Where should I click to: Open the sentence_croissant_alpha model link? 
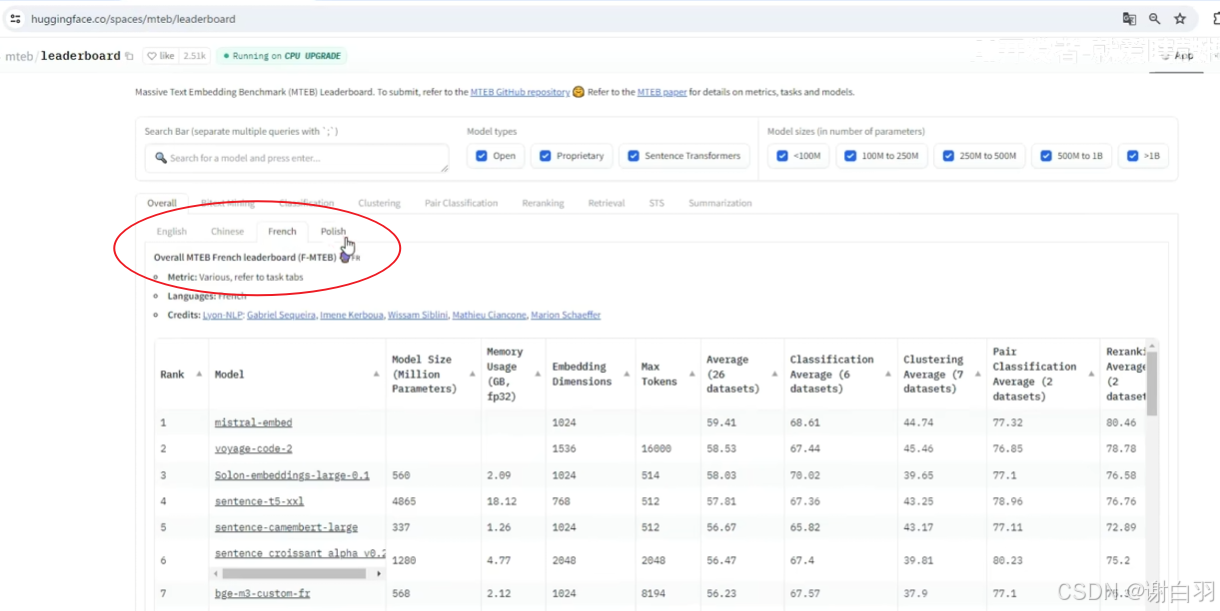pyautogui.click(x=300, y=553)
